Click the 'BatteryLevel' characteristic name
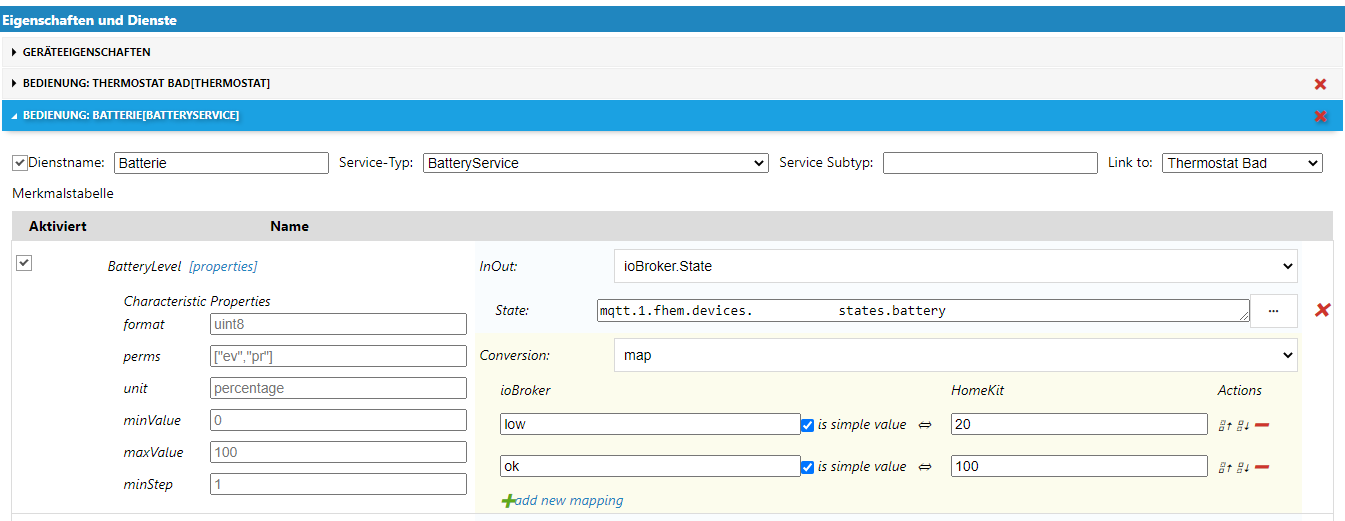The width and height of the screenshot is (1345, 521). tap(144, 266)
